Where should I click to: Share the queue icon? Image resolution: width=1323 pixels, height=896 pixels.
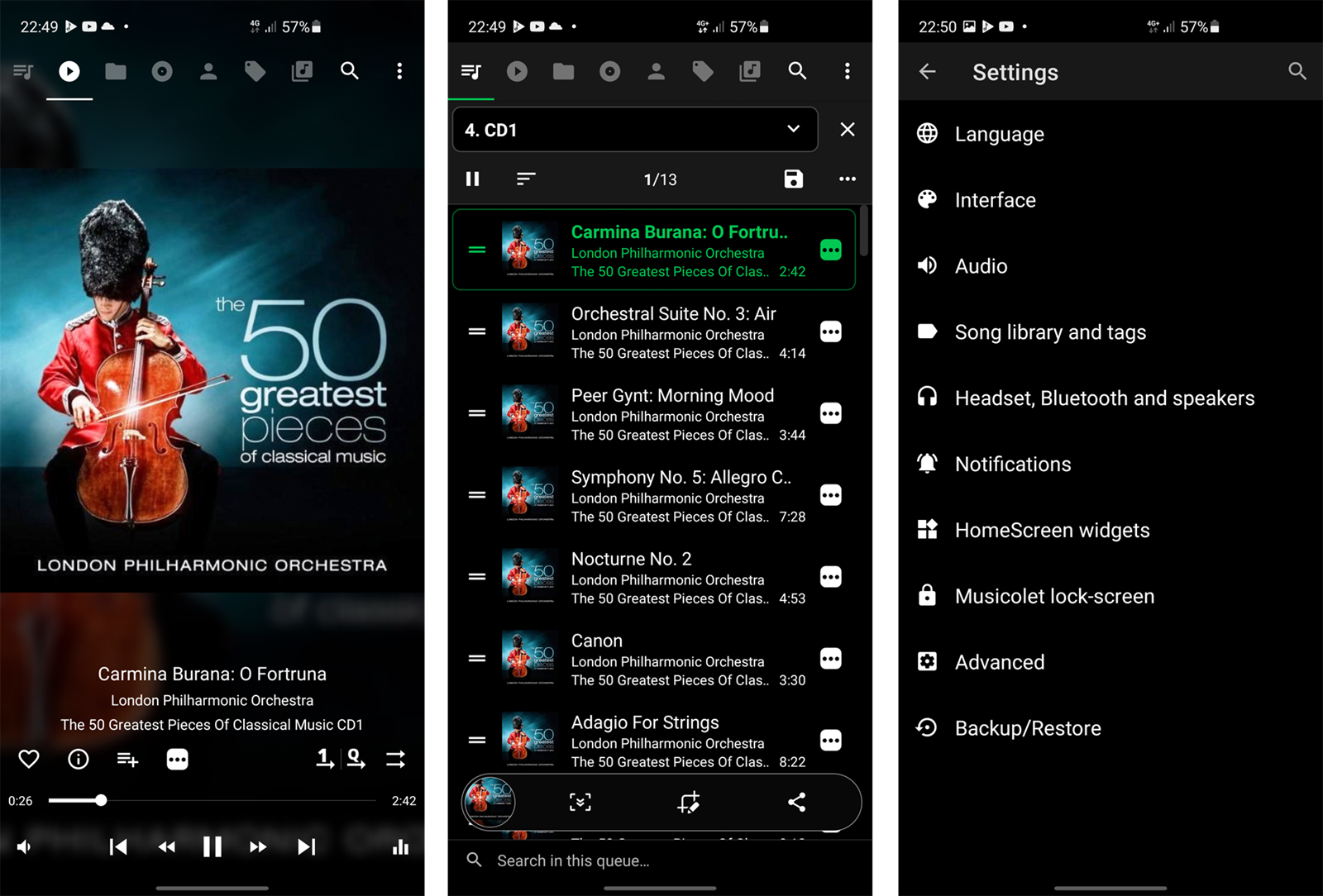click(797, 802)
